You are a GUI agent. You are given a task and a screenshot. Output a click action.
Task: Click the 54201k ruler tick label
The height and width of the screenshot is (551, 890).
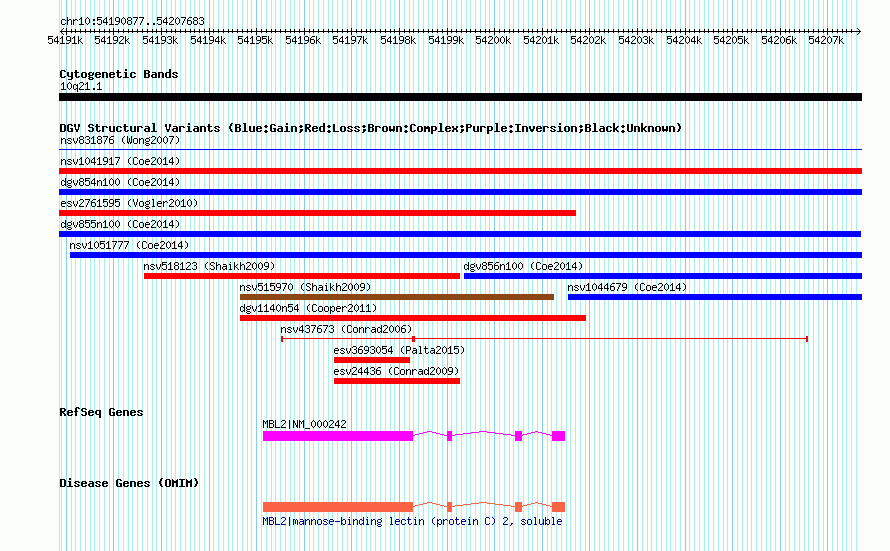click(x=541, y=40)
